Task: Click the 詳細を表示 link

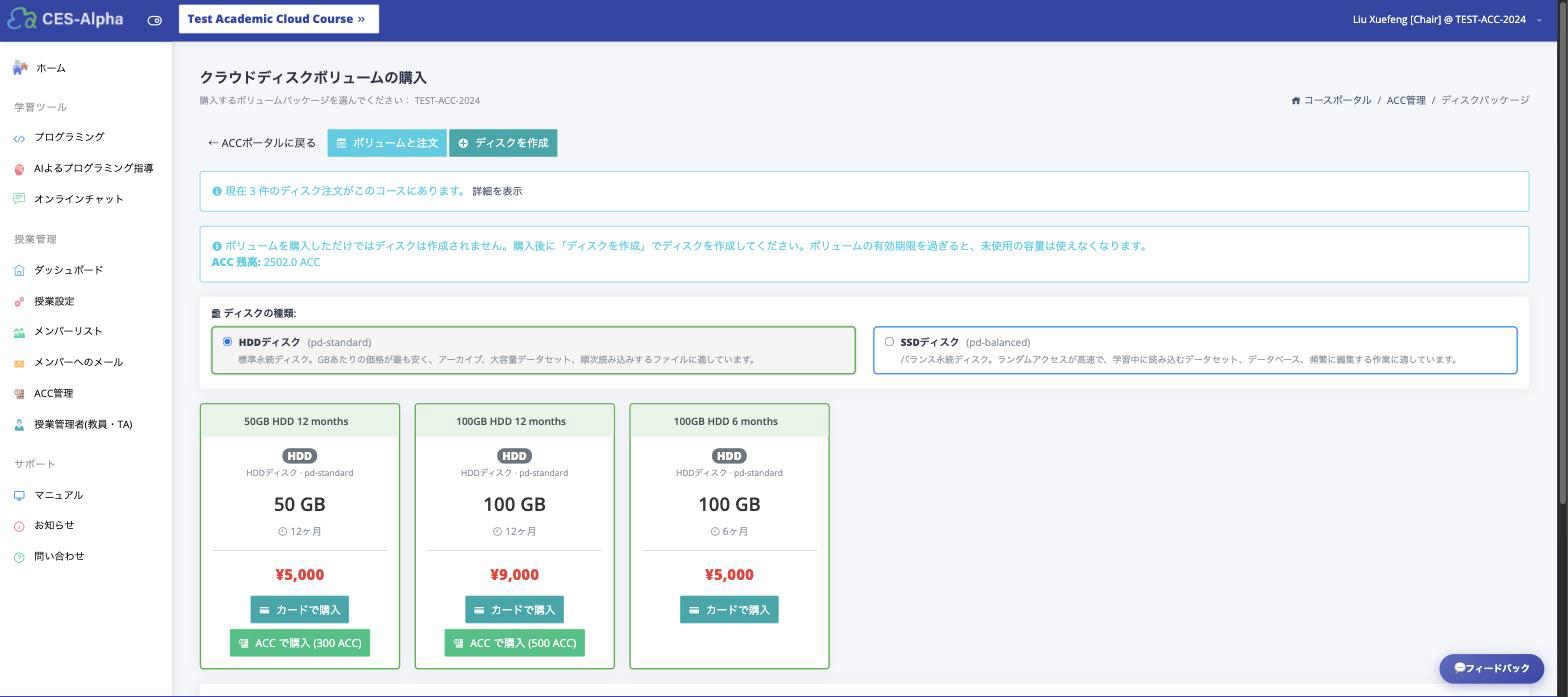Action: click(x=497, y=191)
